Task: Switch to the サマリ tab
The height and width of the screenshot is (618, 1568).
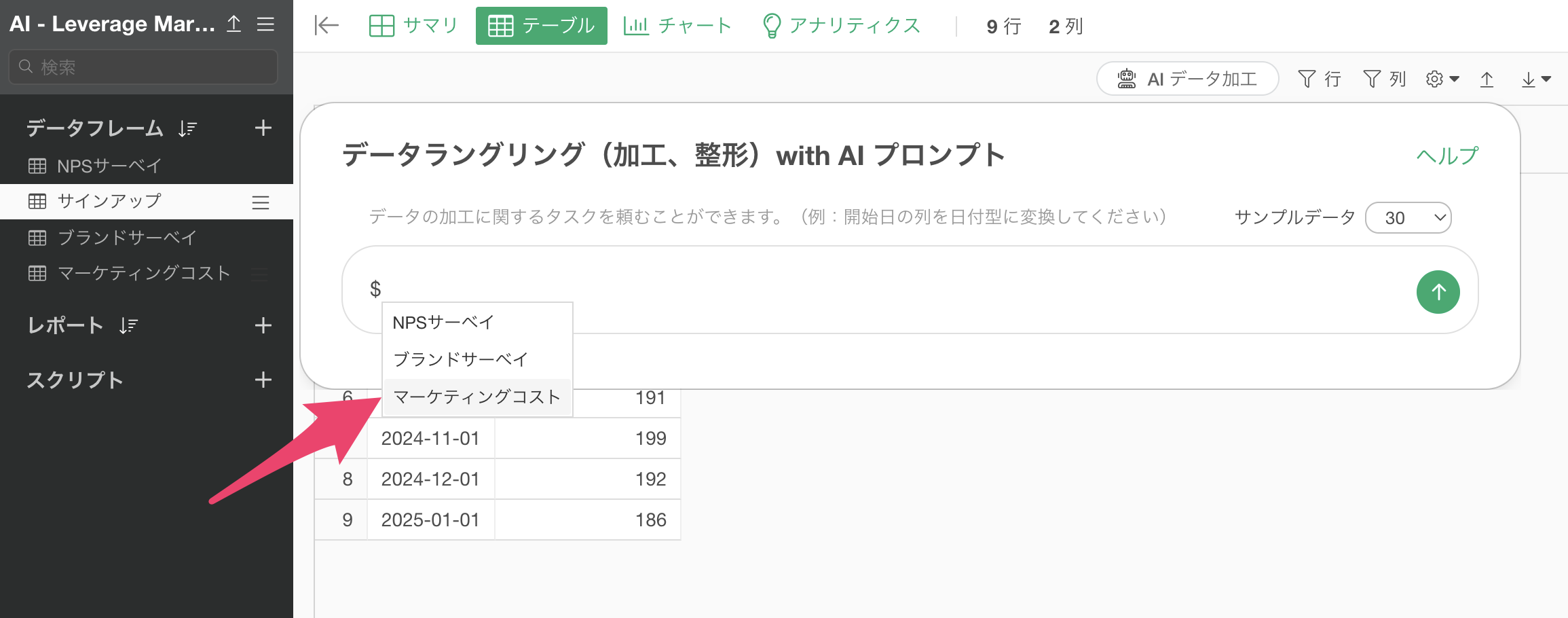Action: pyautogui.click(x=413, y=26)
